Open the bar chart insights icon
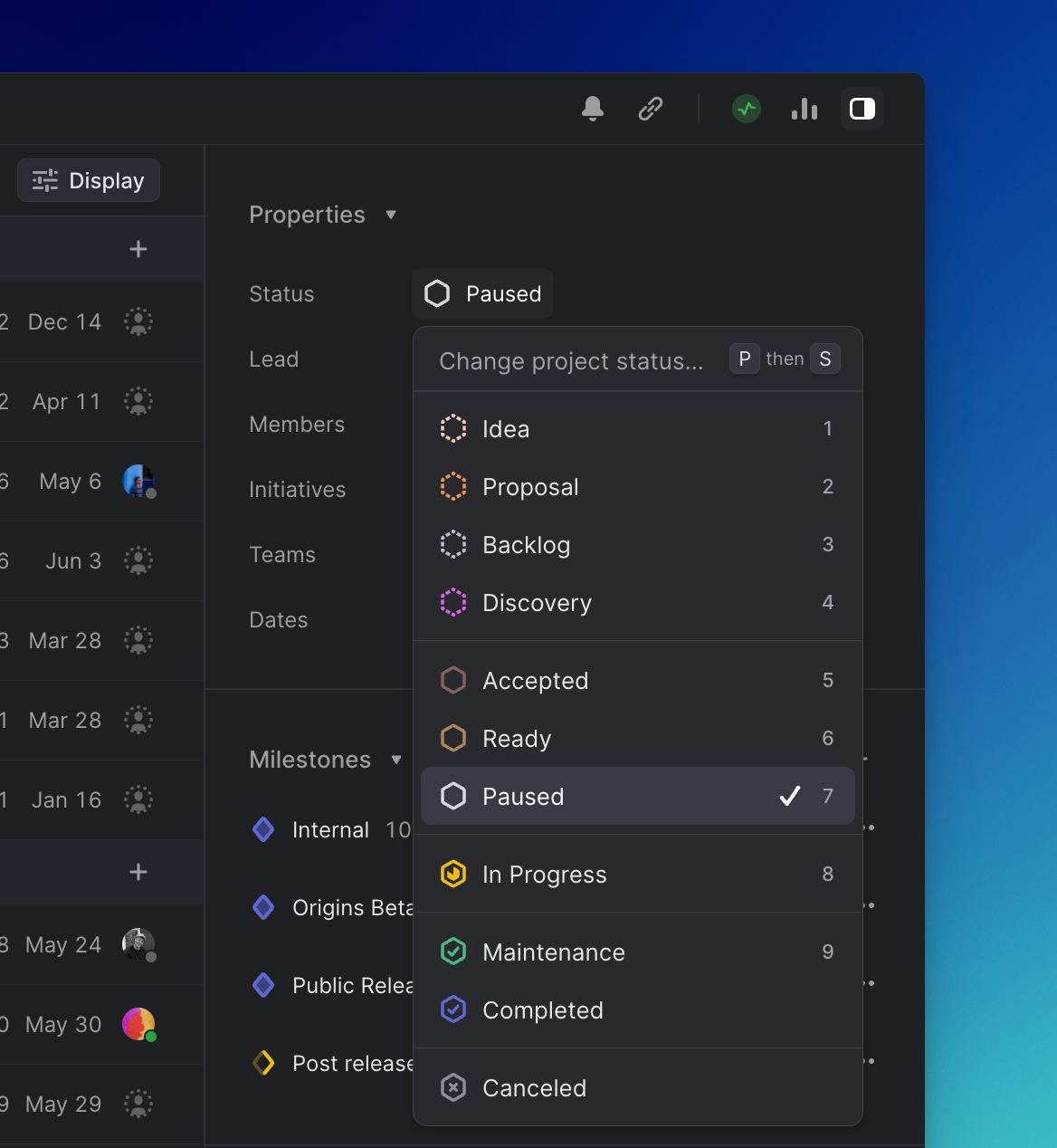Viewport: 1057px width, 1148px height. click(805, 109)
